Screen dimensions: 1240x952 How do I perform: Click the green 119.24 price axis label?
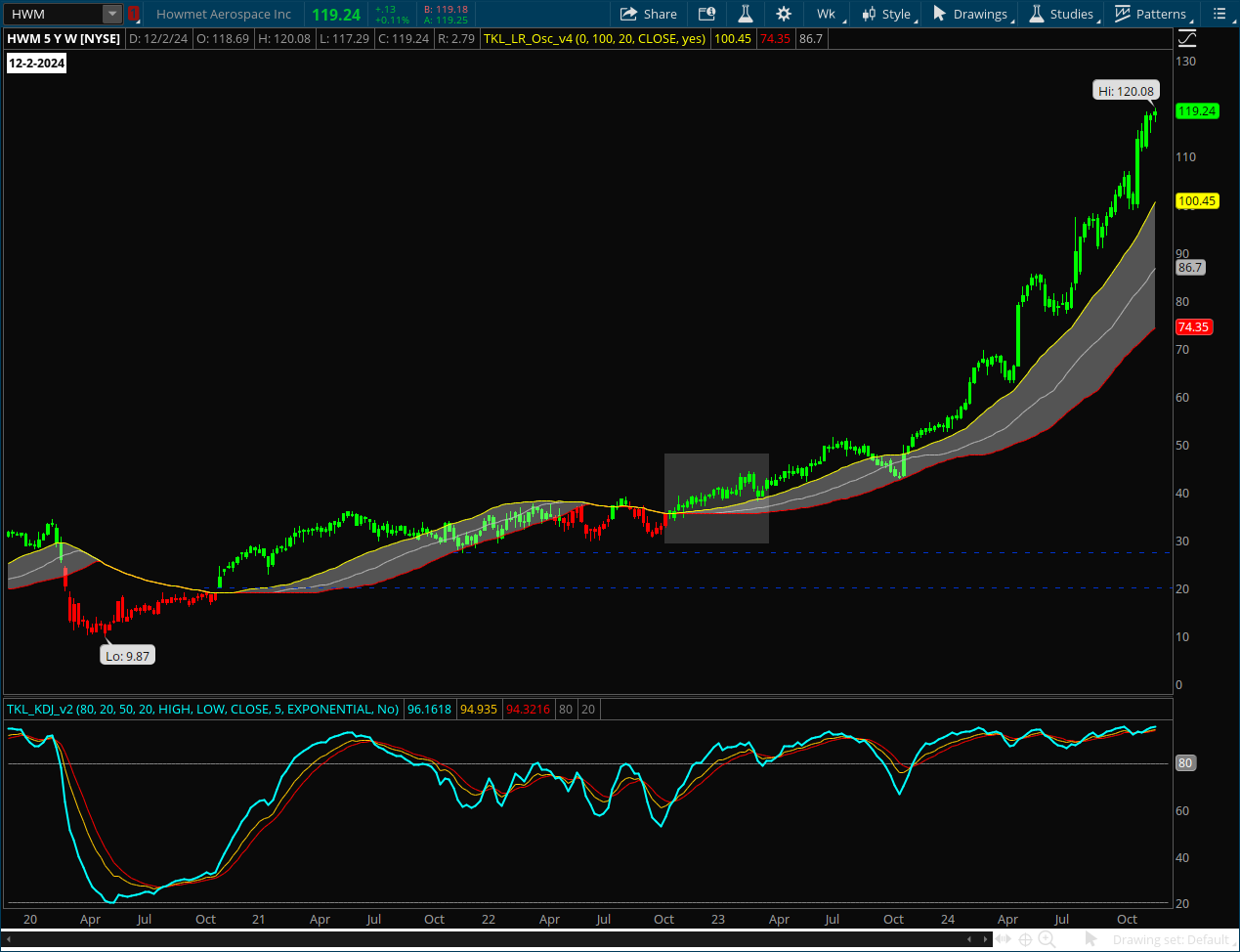pos(1197,110)
